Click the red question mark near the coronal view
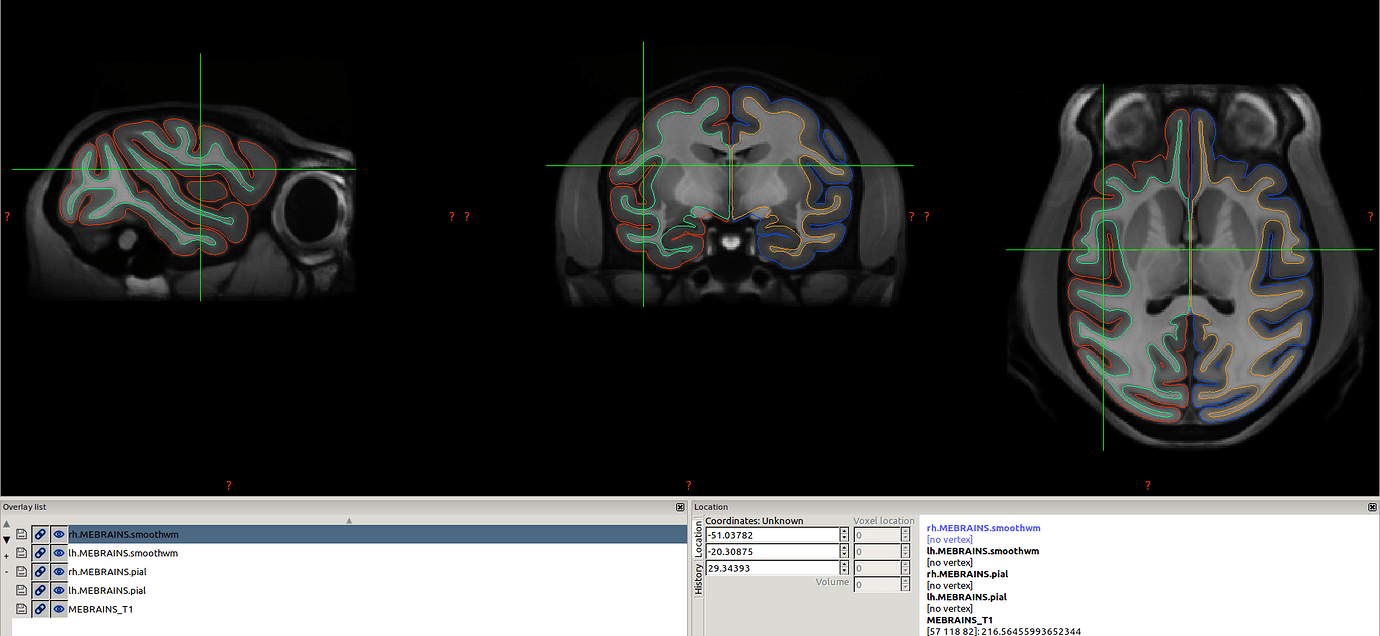The height and width of the screenshot is (636, 1380). pos(687,485)
